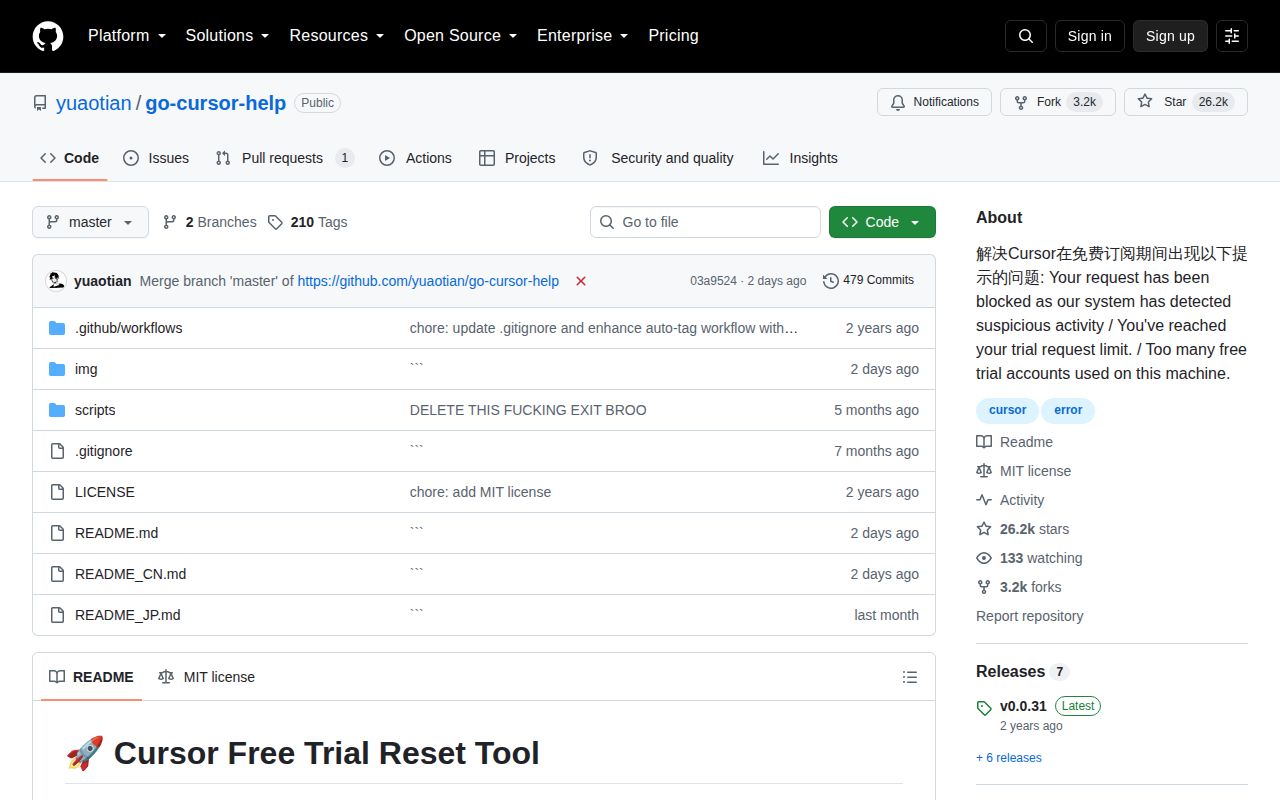Click the book icon beside Readme sidebar
Viewport: 1280px width, 800px height.
984,442
